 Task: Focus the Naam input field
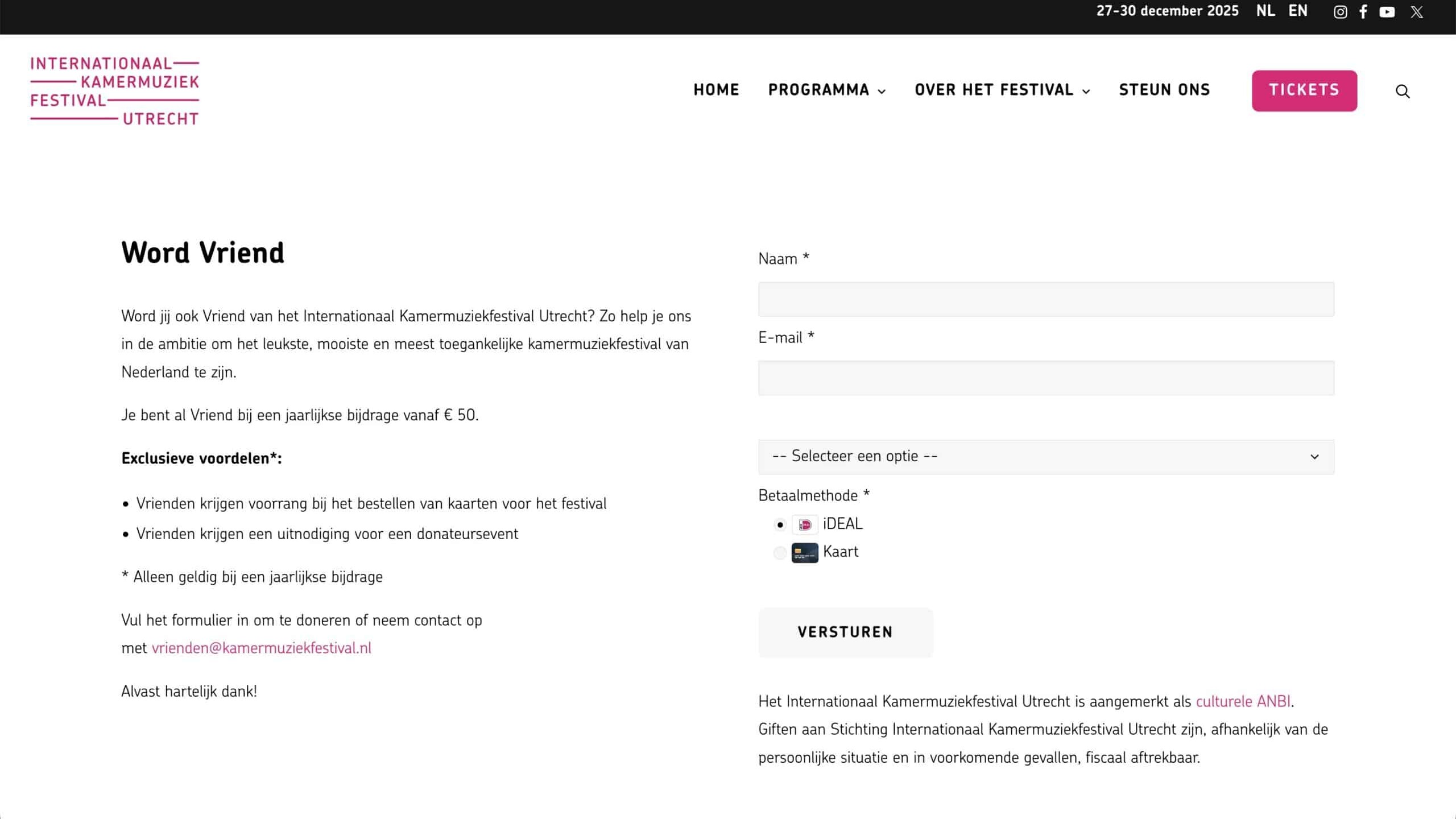(x=1046, y=299)
